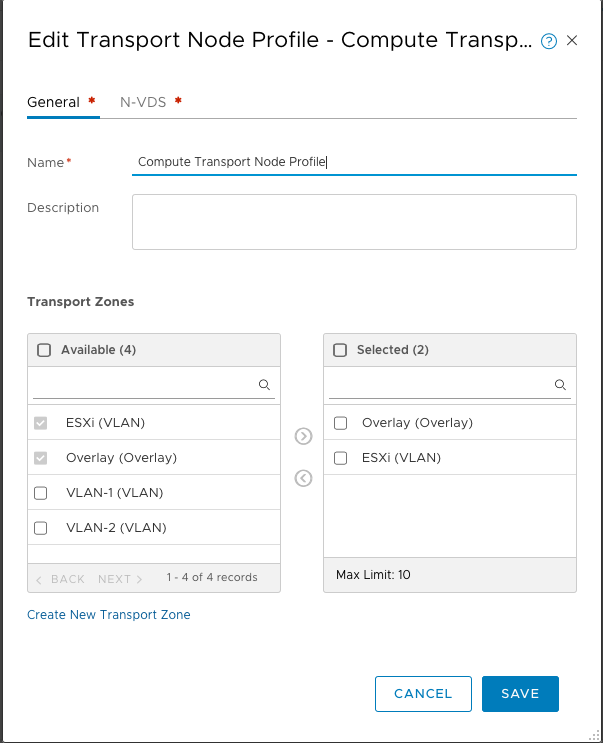Tick ESXi (VLAN) in the Selected list
Screen dimensions: 603x743
tap(340, 458)
